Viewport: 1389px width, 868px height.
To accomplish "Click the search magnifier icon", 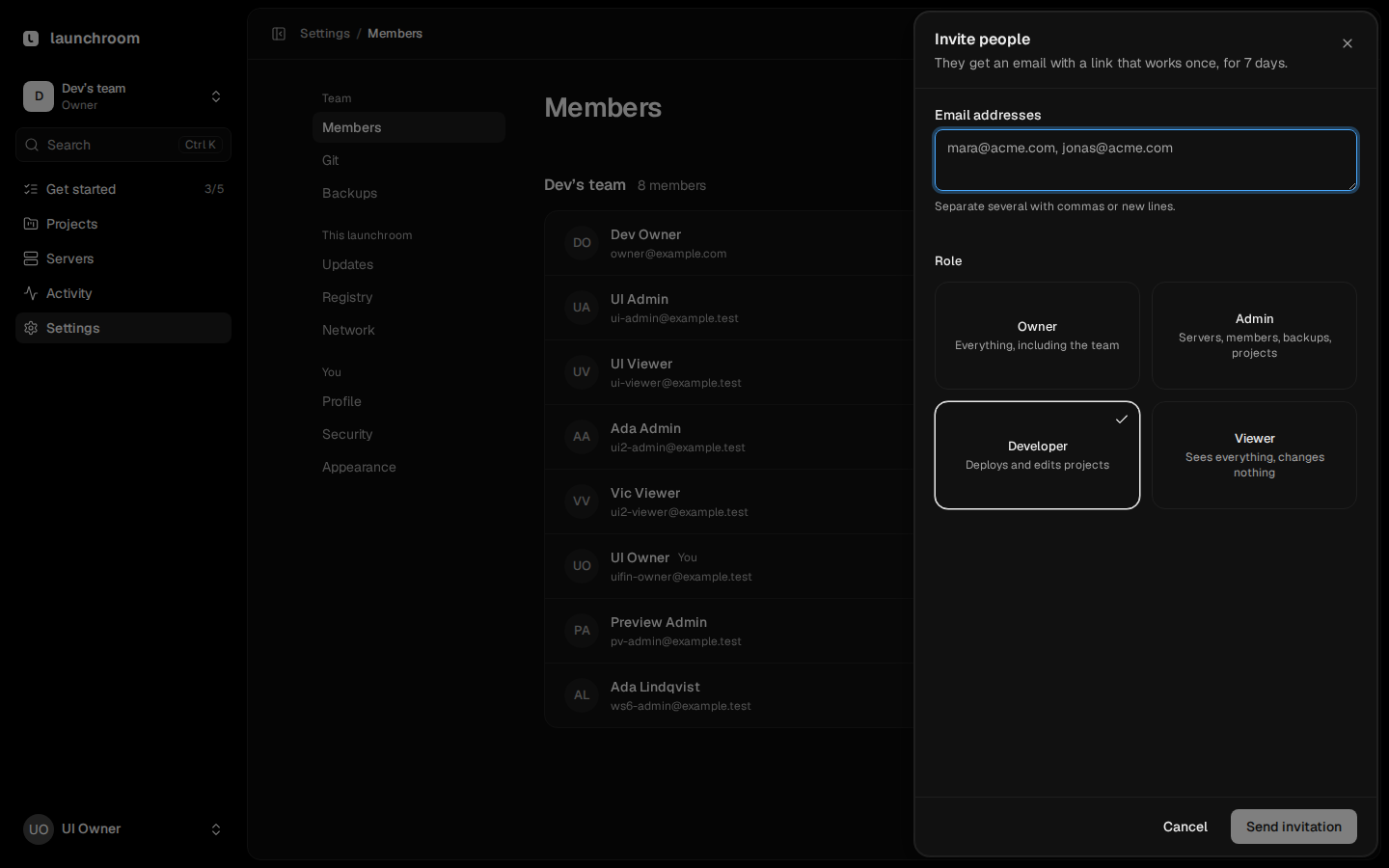I will [34, 145].
